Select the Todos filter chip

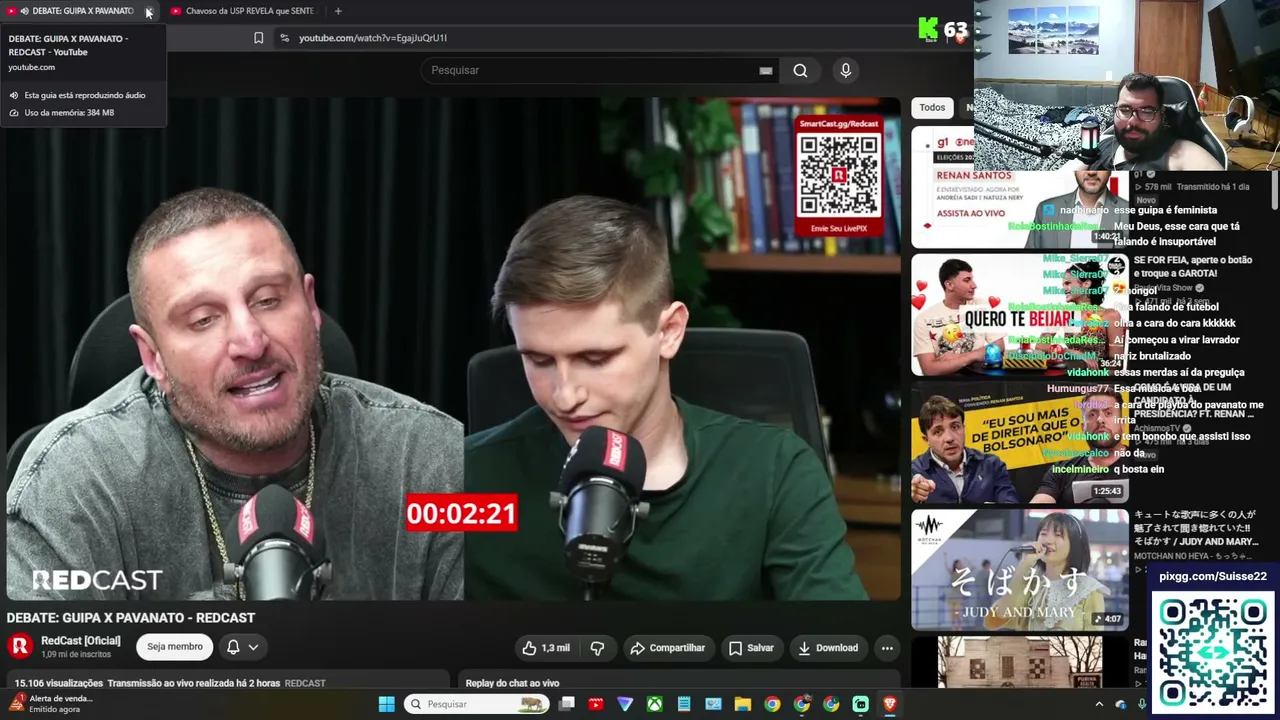tap(932, 107)
